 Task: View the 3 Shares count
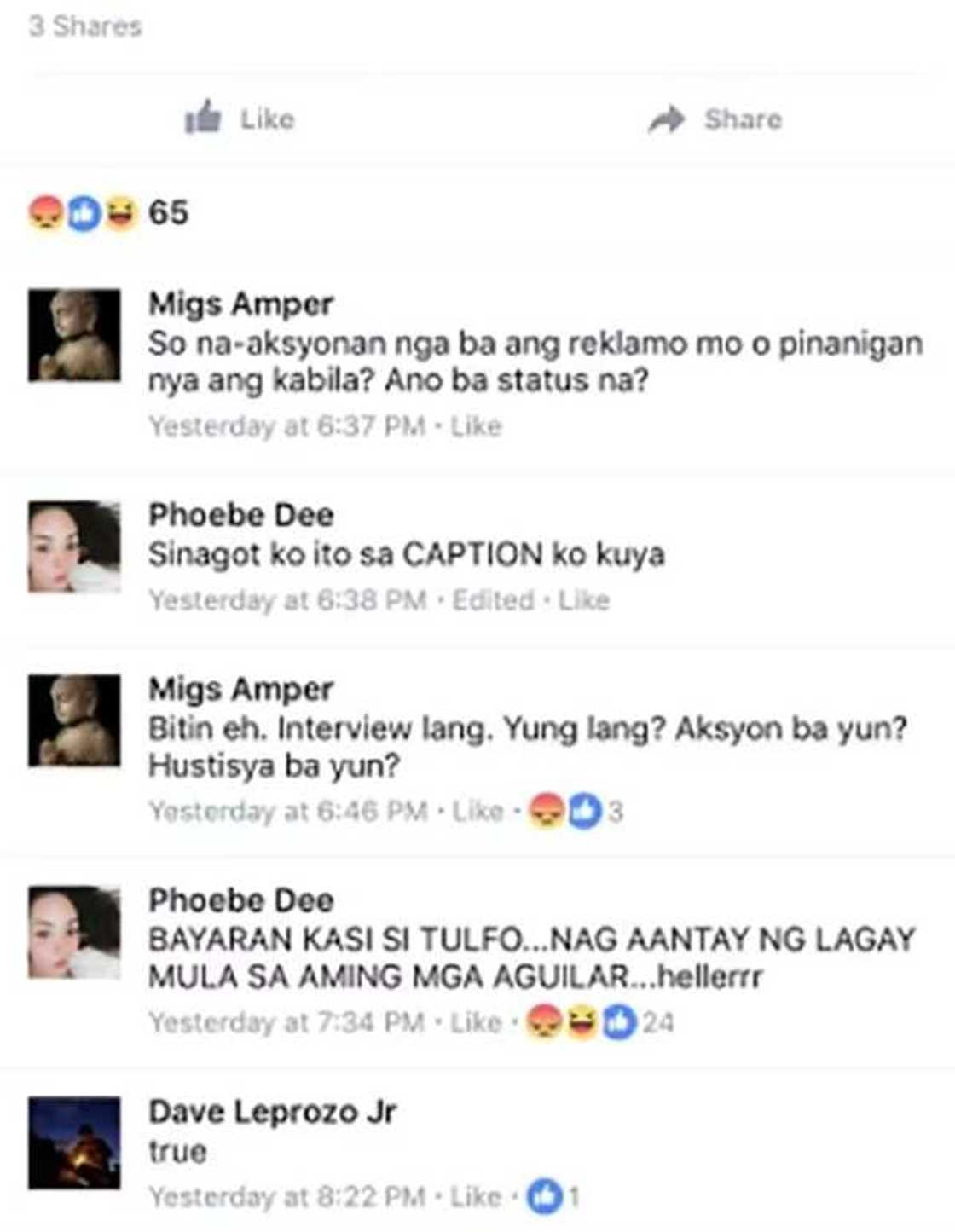[x=85, y=26]
